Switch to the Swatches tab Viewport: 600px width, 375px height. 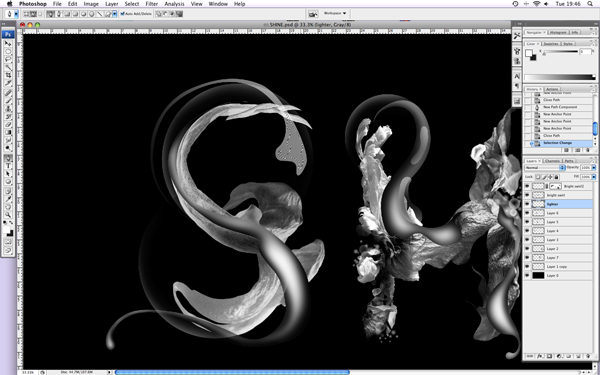click(x=551, y=44)
